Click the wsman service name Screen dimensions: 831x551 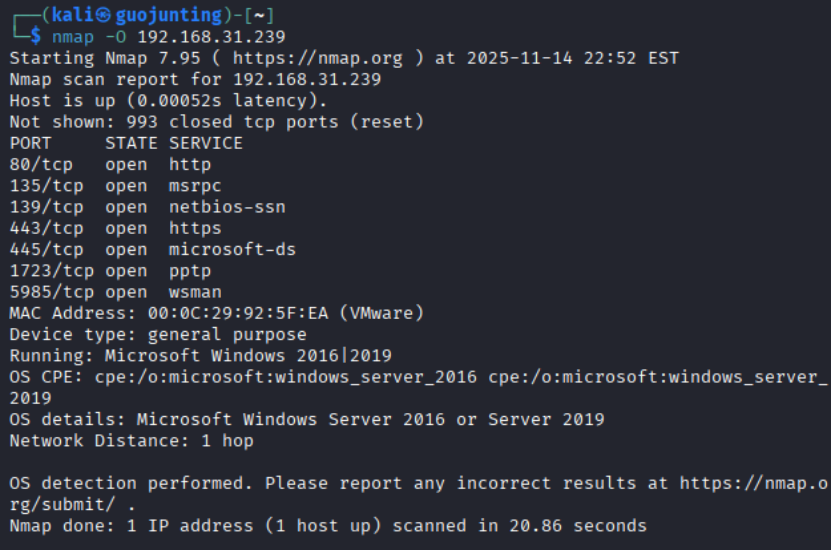pos(195,292)
